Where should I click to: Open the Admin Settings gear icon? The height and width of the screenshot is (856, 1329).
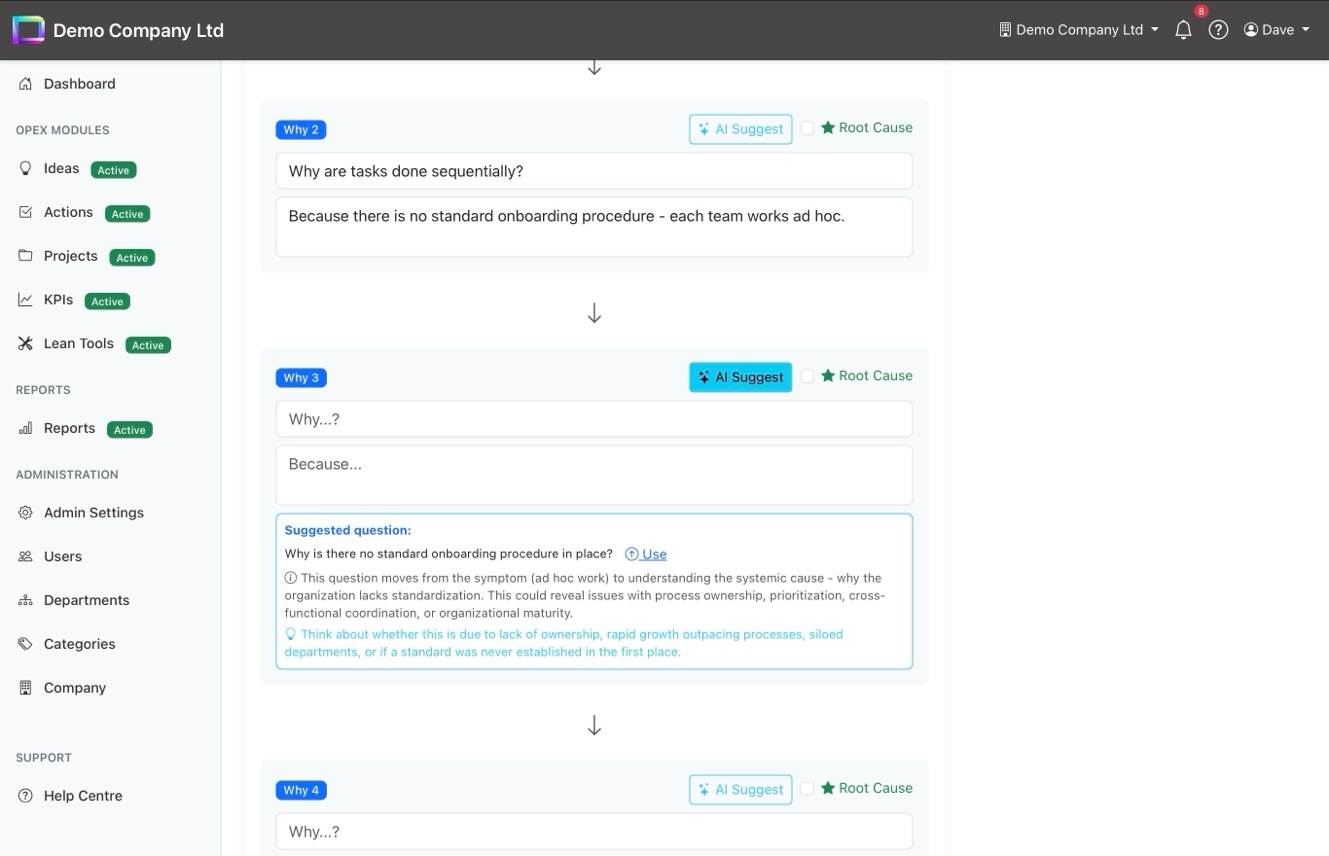[x=25, y=512]
